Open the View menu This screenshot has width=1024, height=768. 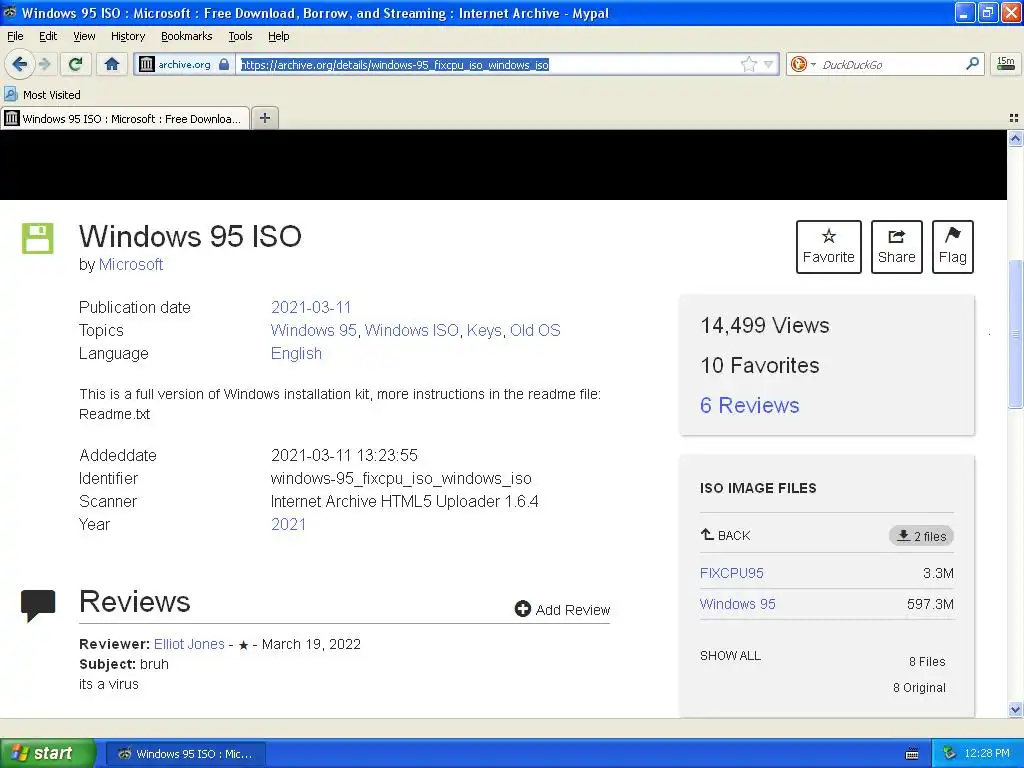84,36
